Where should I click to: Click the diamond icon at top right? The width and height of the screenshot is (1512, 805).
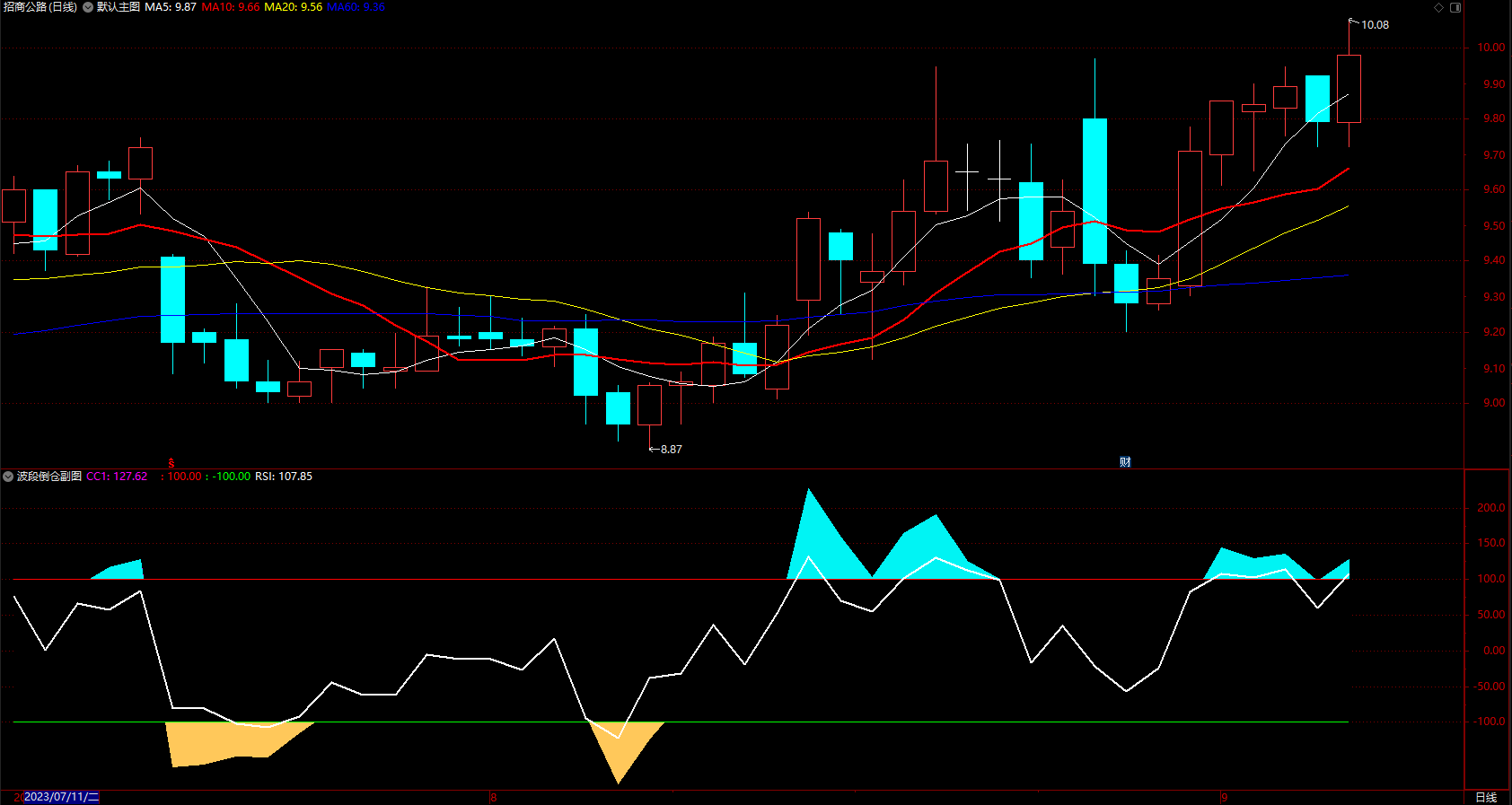[x=1438, y=7]
